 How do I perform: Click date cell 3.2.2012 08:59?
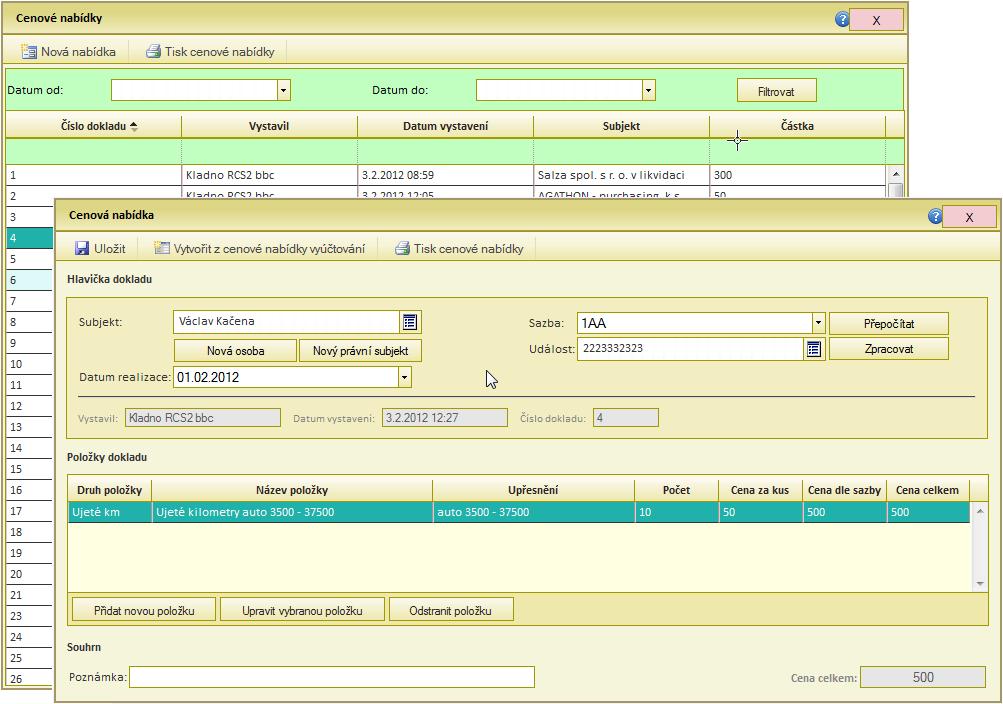[x=445, y=175]
